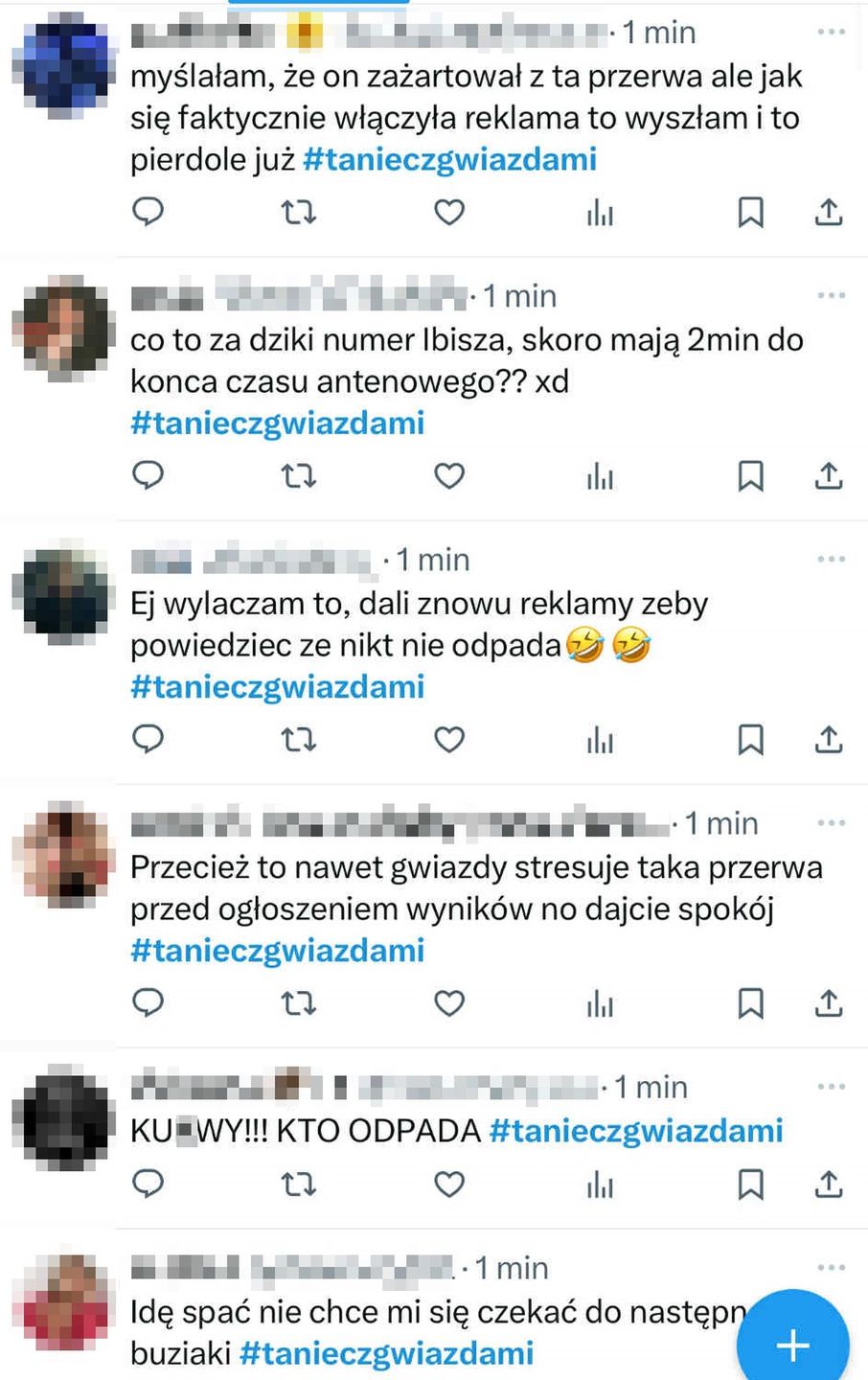View analytics for the first tweet
This screenshot has width=868, height=1380.
tap(600, 211)
